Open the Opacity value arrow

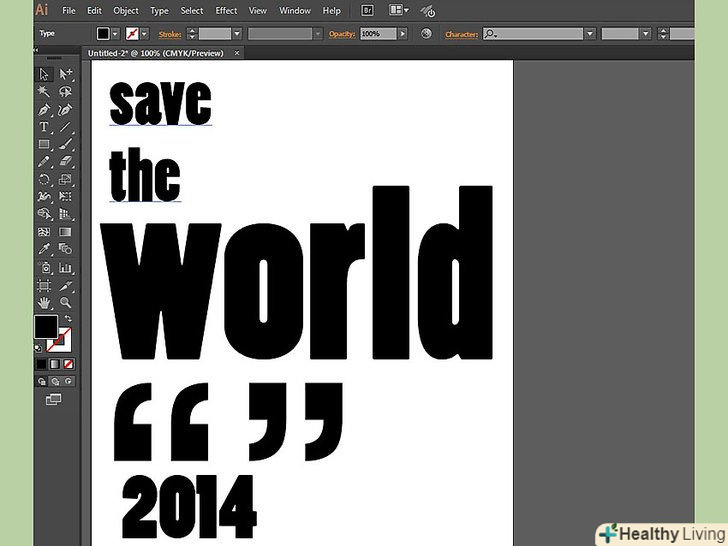coord(403,33)
